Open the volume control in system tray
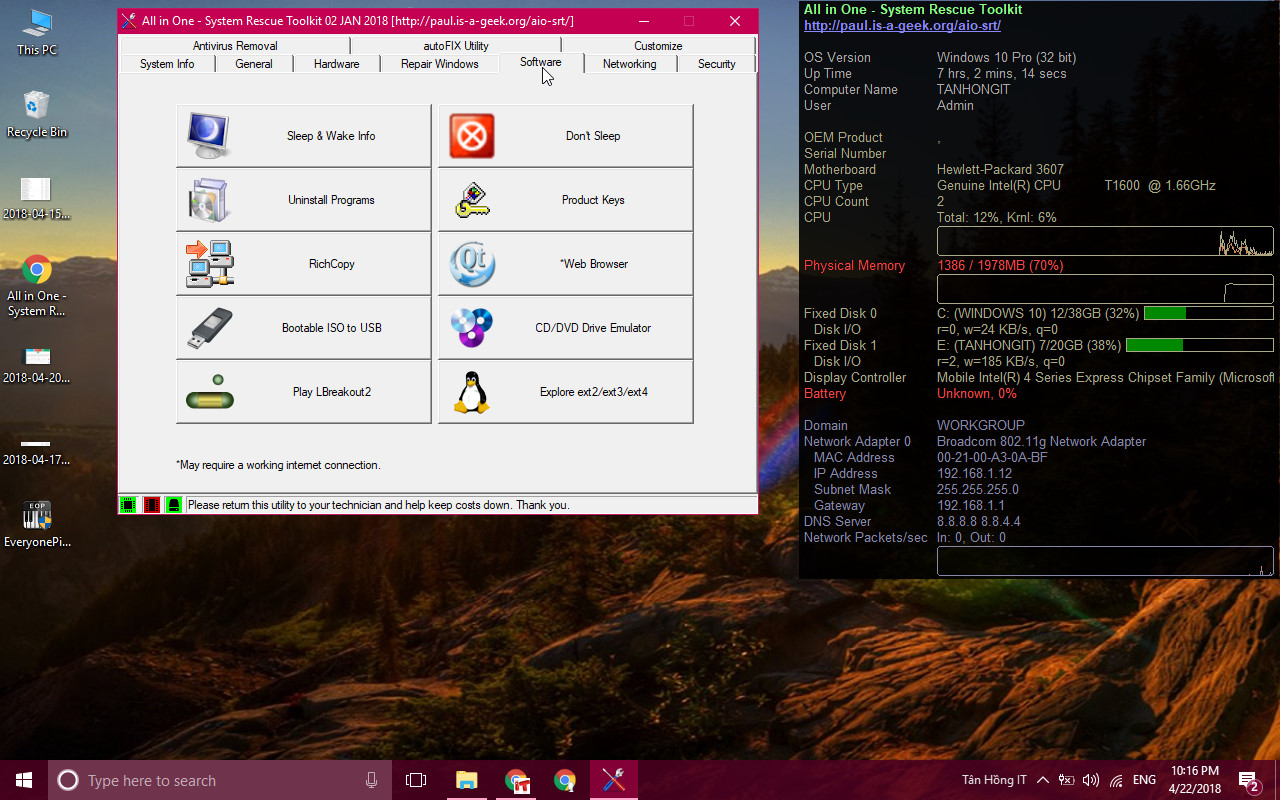 pyautogui.click(x=1091, y=780)
